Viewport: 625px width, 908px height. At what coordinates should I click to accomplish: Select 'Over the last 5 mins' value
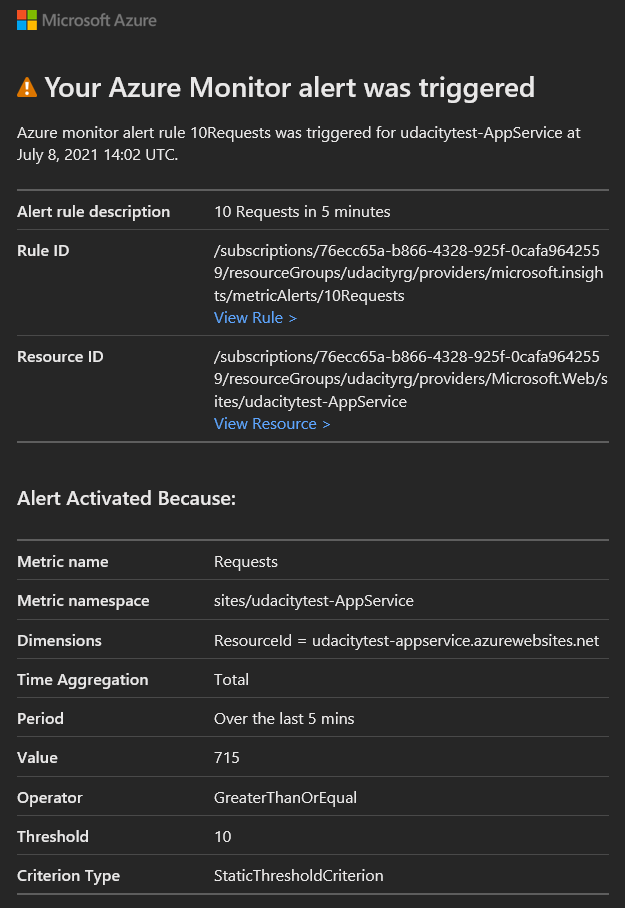click(284, 719)
